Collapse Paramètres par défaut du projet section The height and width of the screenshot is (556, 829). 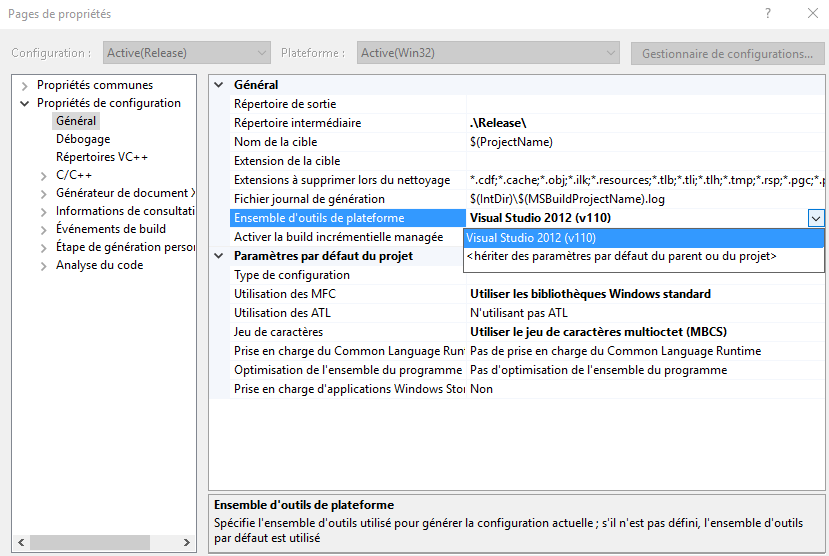[218, 256]
